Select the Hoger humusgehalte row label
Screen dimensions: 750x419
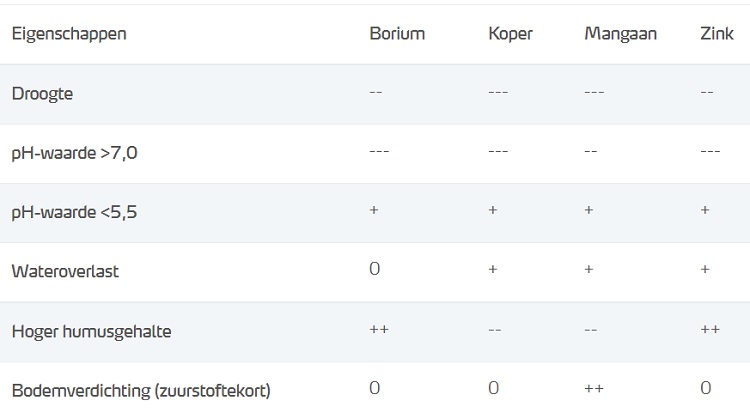point(91,332)
